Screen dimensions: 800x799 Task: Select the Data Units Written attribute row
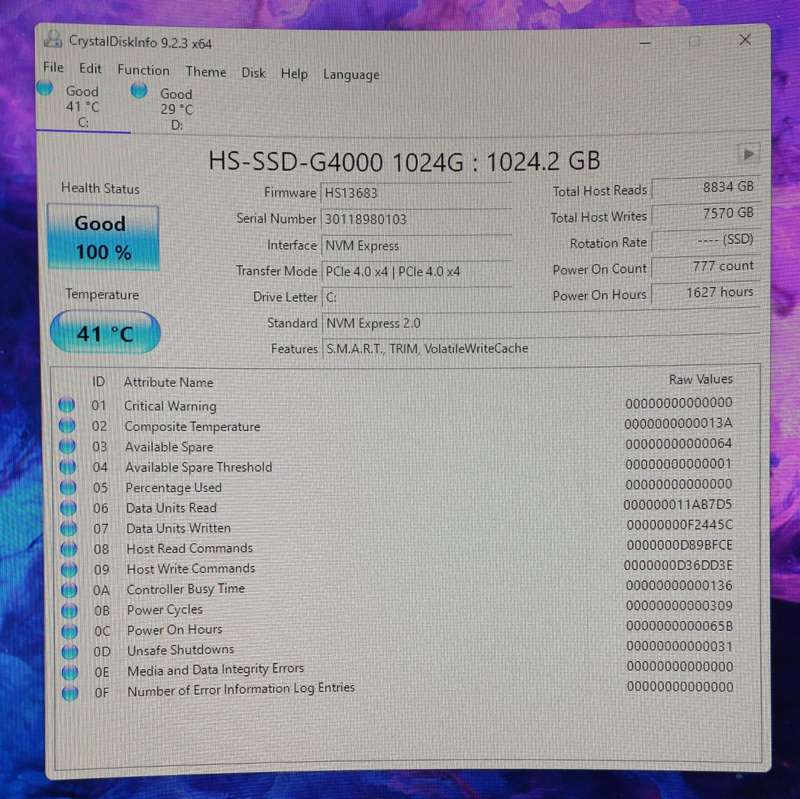coord(395,527)
